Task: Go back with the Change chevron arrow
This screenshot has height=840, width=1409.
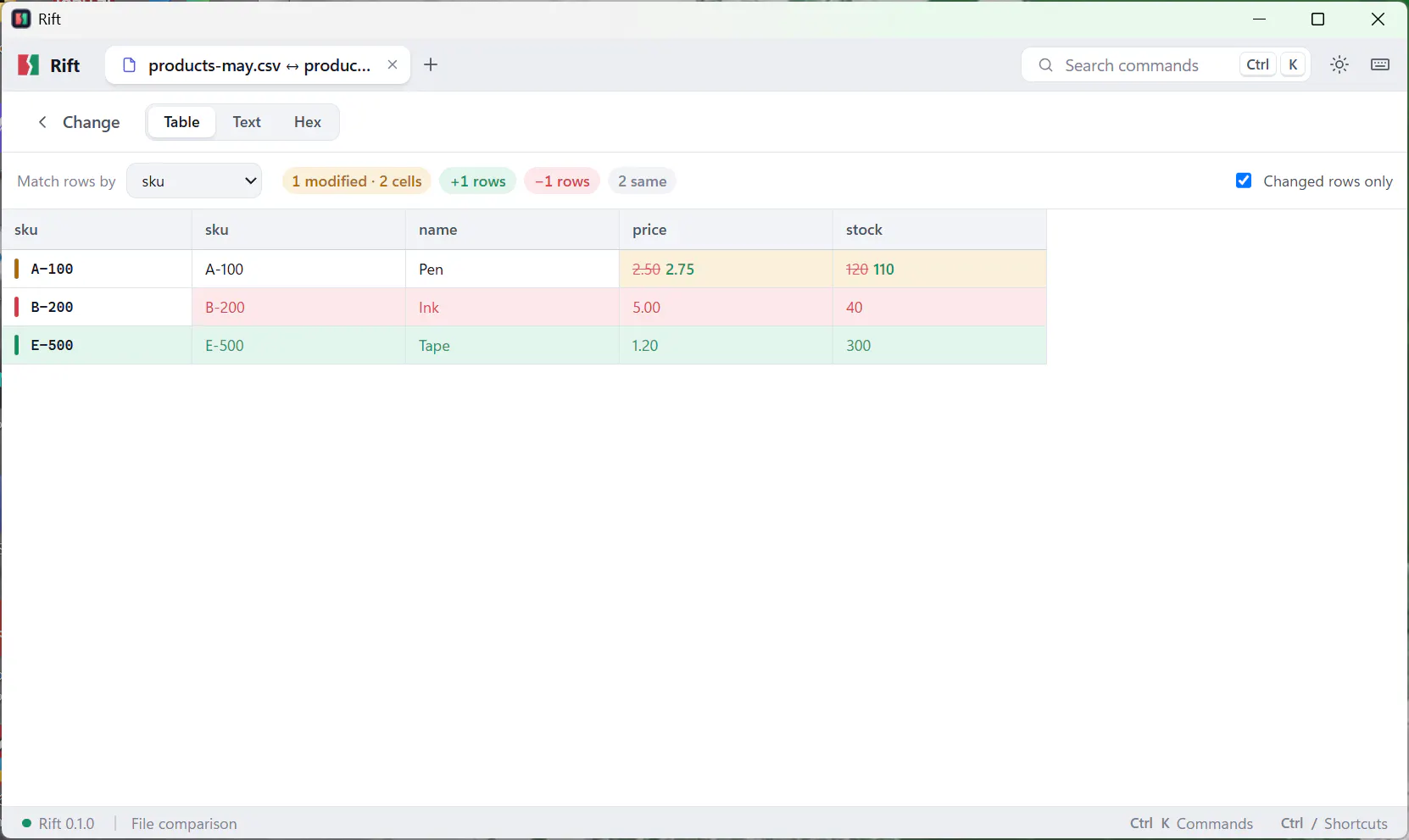Action: pyautogui.click(x=42, y=122)
